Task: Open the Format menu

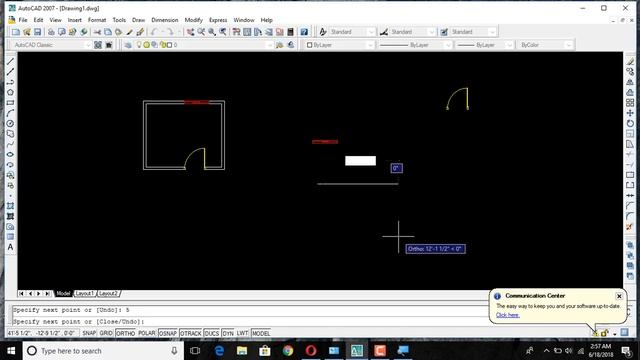Action: (97, 20)
